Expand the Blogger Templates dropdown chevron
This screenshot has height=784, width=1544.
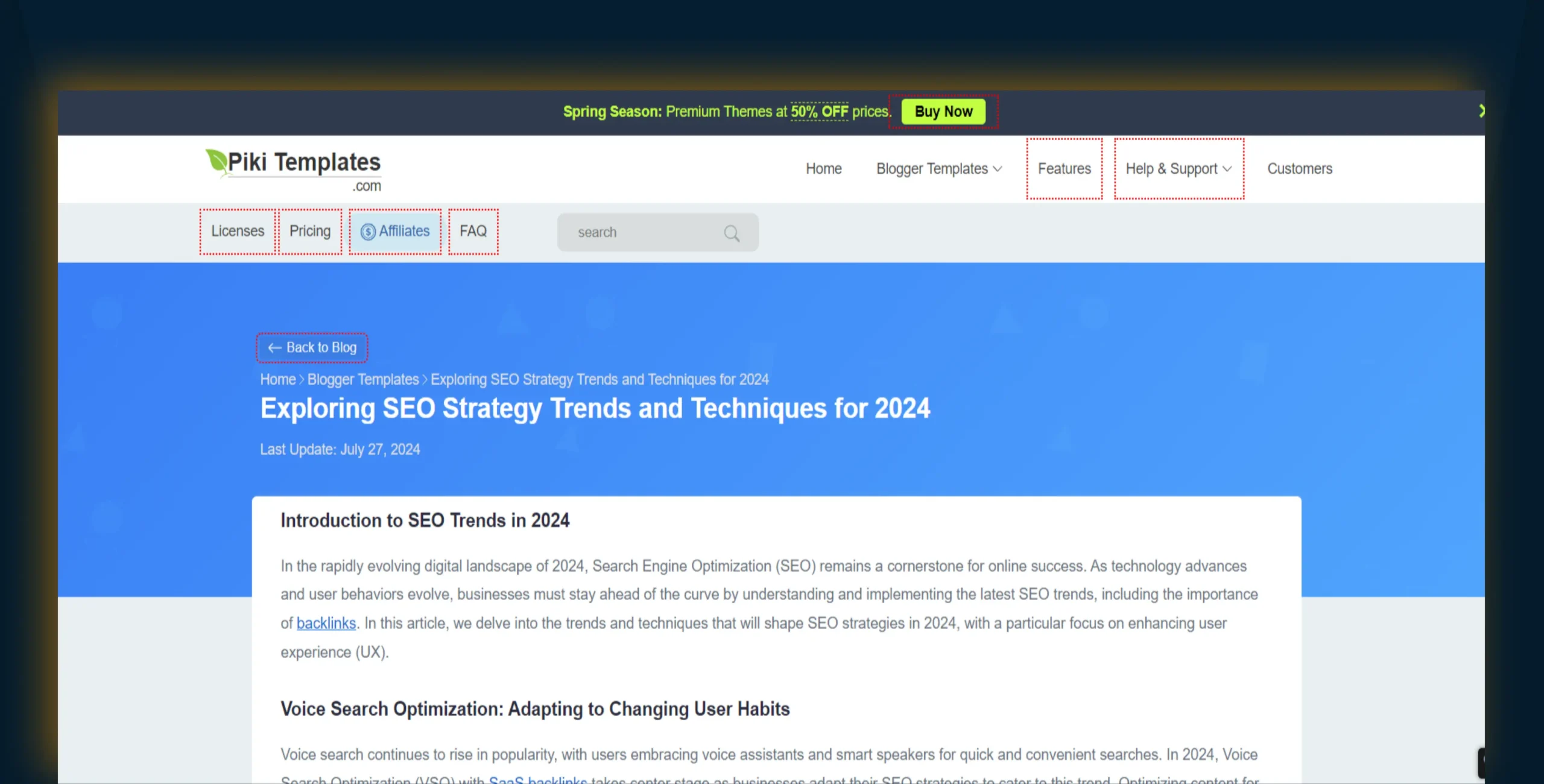[x=998, y=169]
